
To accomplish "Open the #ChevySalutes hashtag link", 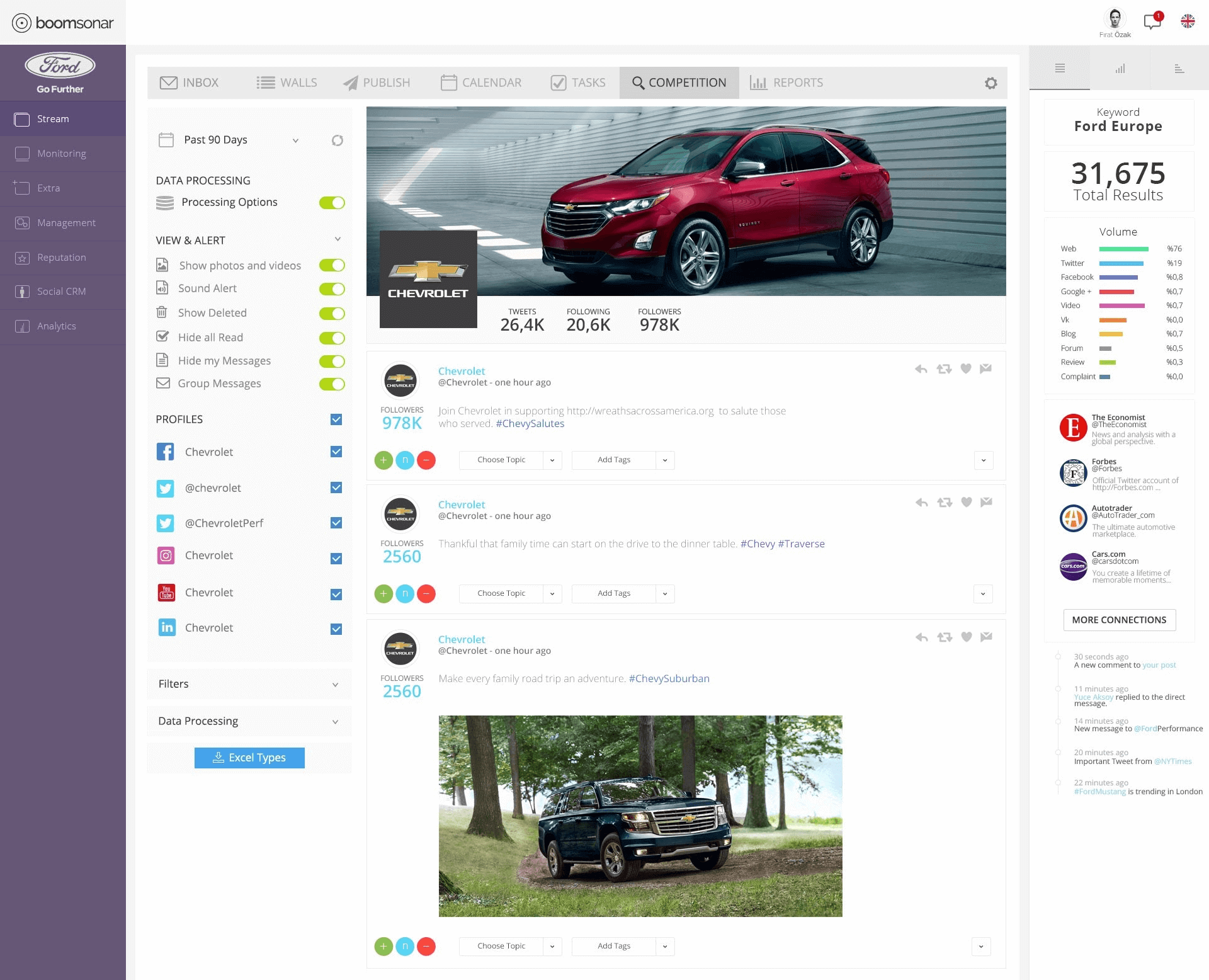I will click(530, 424).
